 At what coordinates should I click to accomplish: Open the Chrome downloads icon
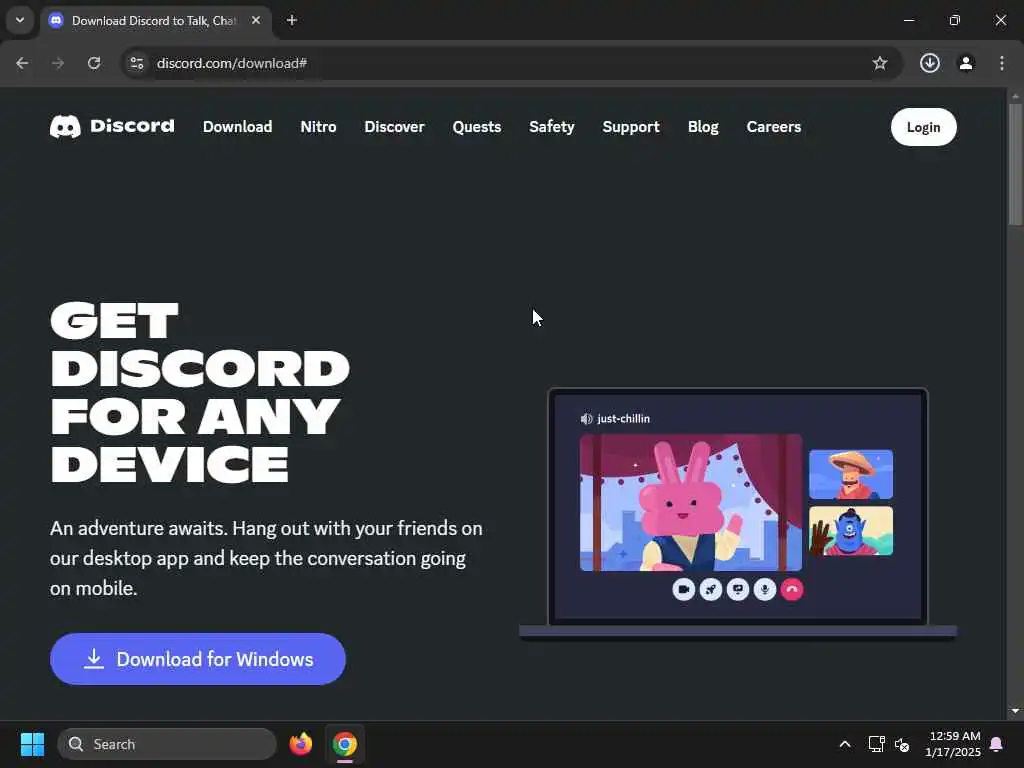coord(930,63)
